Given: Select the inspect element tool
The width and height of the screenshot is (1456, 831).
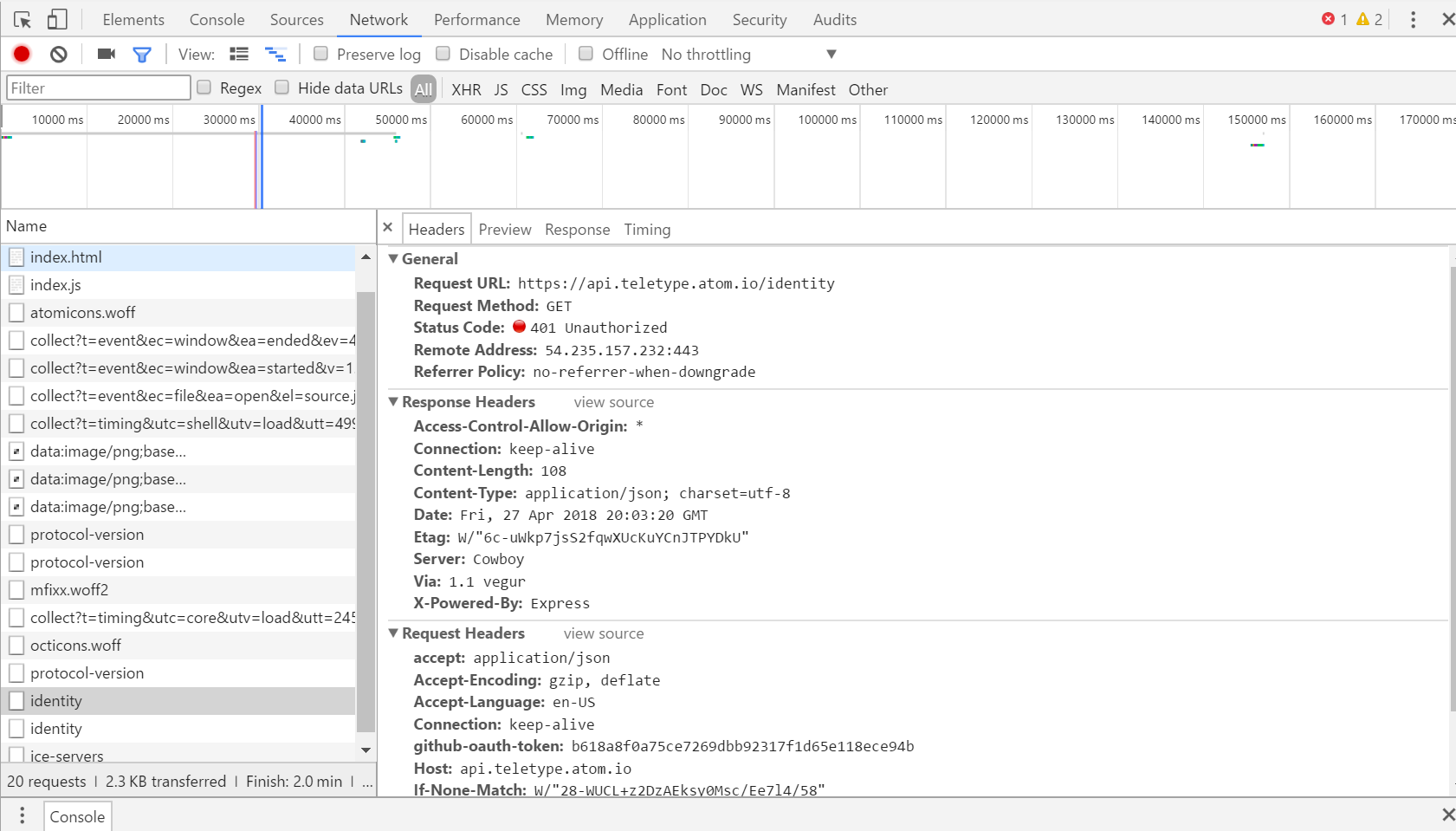Looking at the screenshot, I should pos(23,18).
